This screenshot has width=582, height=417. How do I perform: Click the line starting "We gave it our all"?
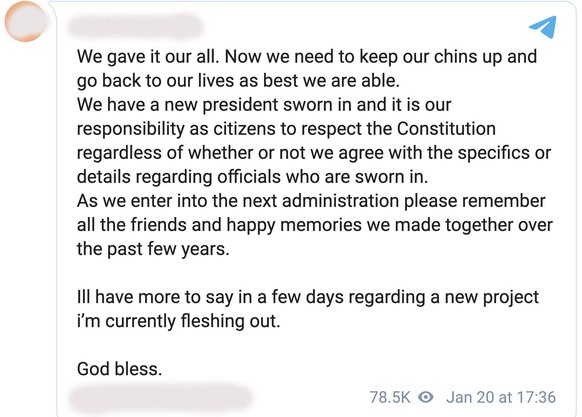[x=307, y=57]
